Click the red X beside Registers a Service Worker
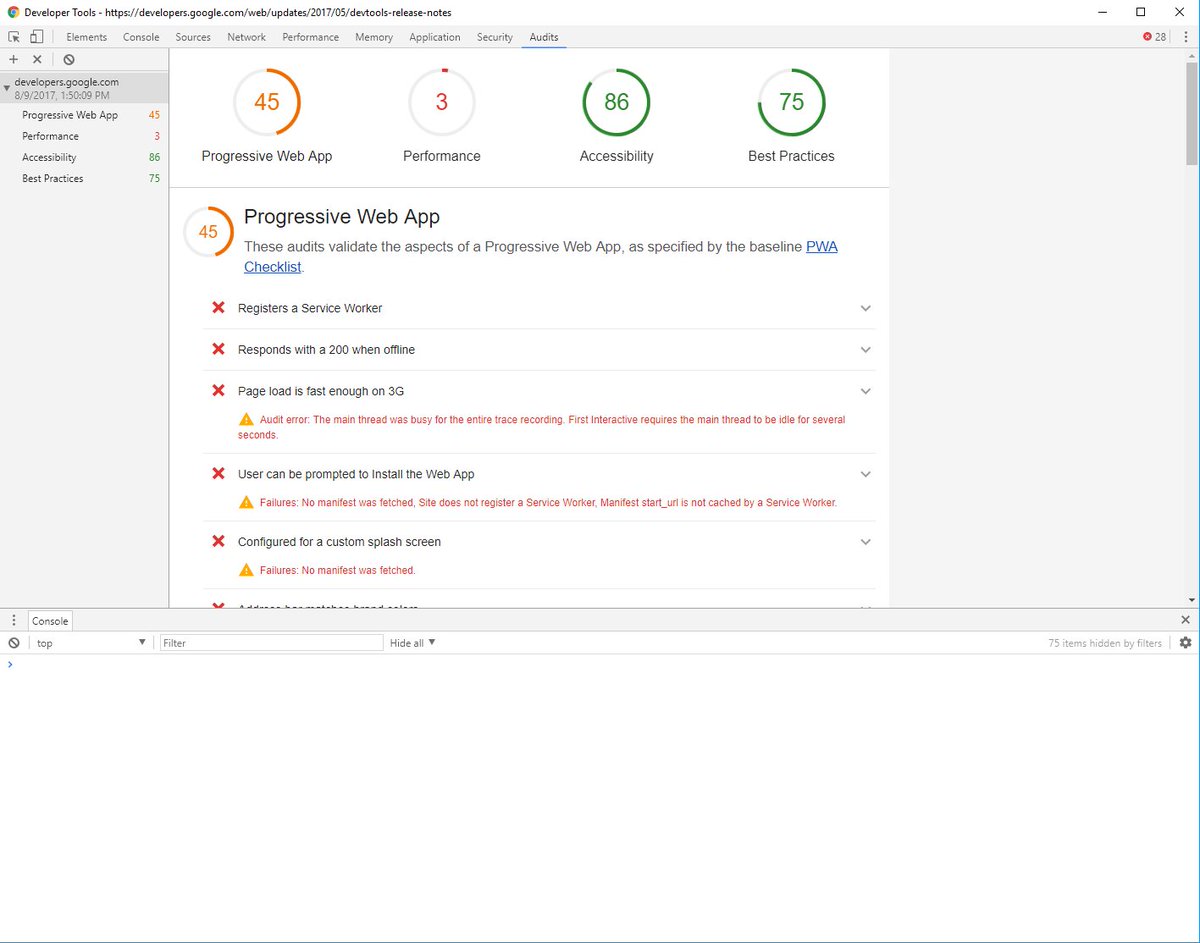The width and height of the screenshot is (1200, 943). pos(218,308)
